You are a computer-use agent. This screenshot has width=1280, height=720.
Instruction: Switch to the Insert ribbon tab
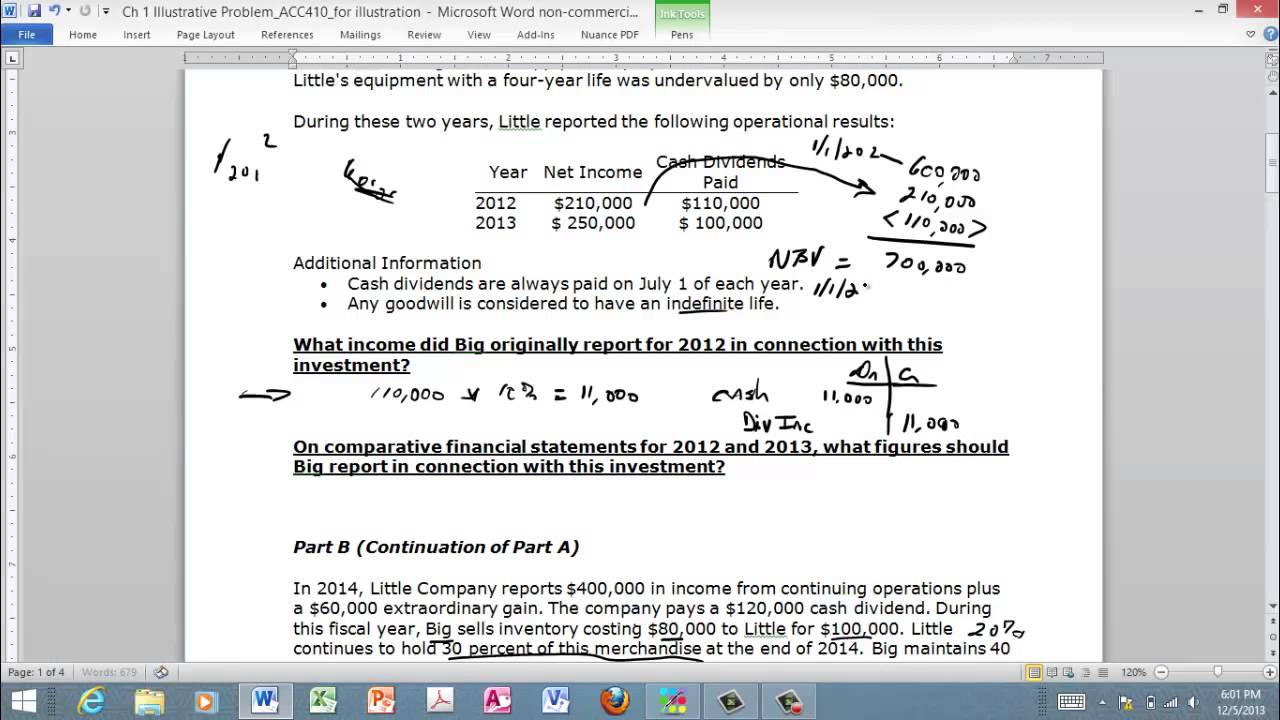coord(137,34)
